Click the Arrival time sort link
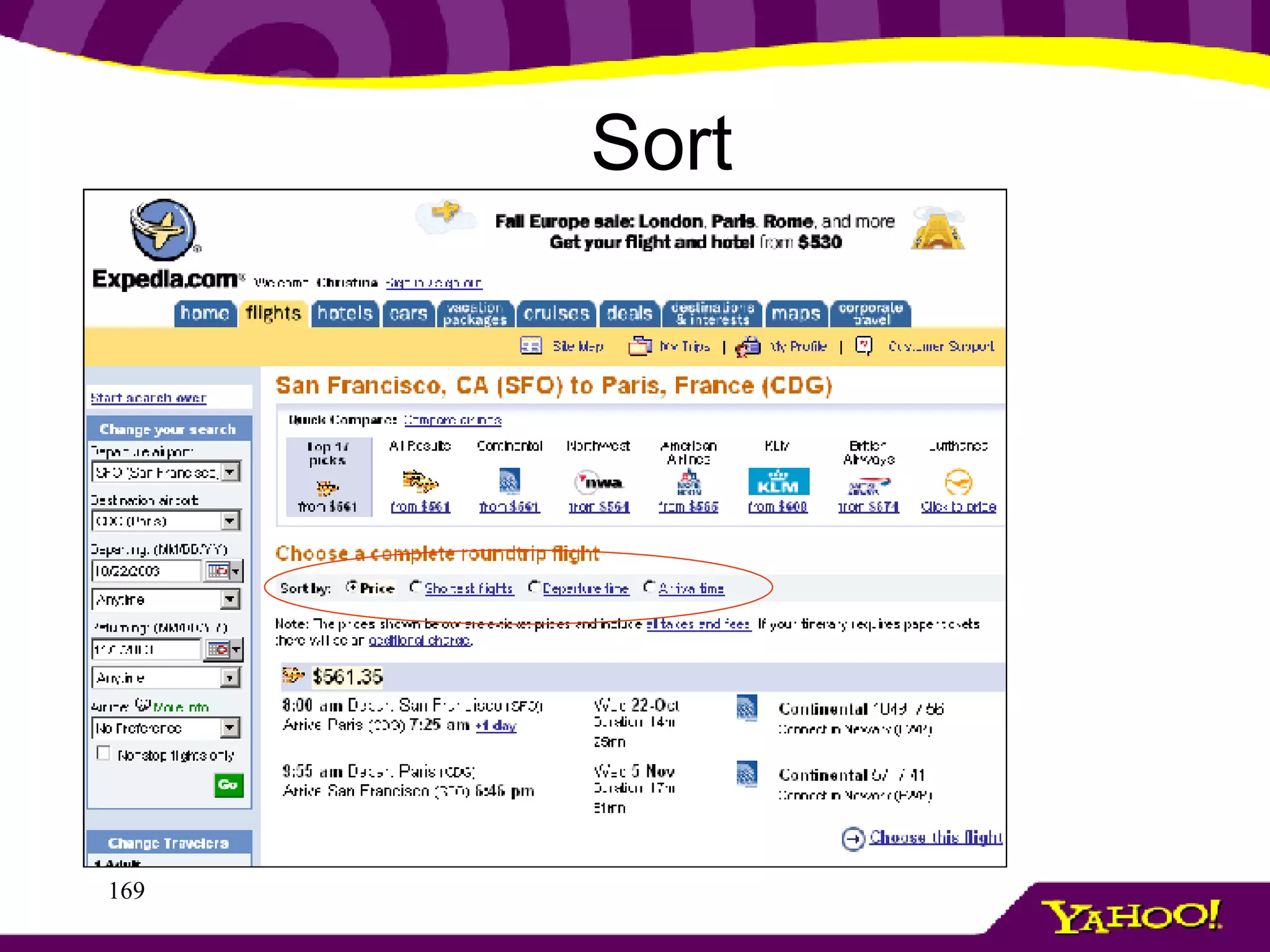Image resolution: width=1270 pixels, height=952 pixels. click(x=691, y=588)
